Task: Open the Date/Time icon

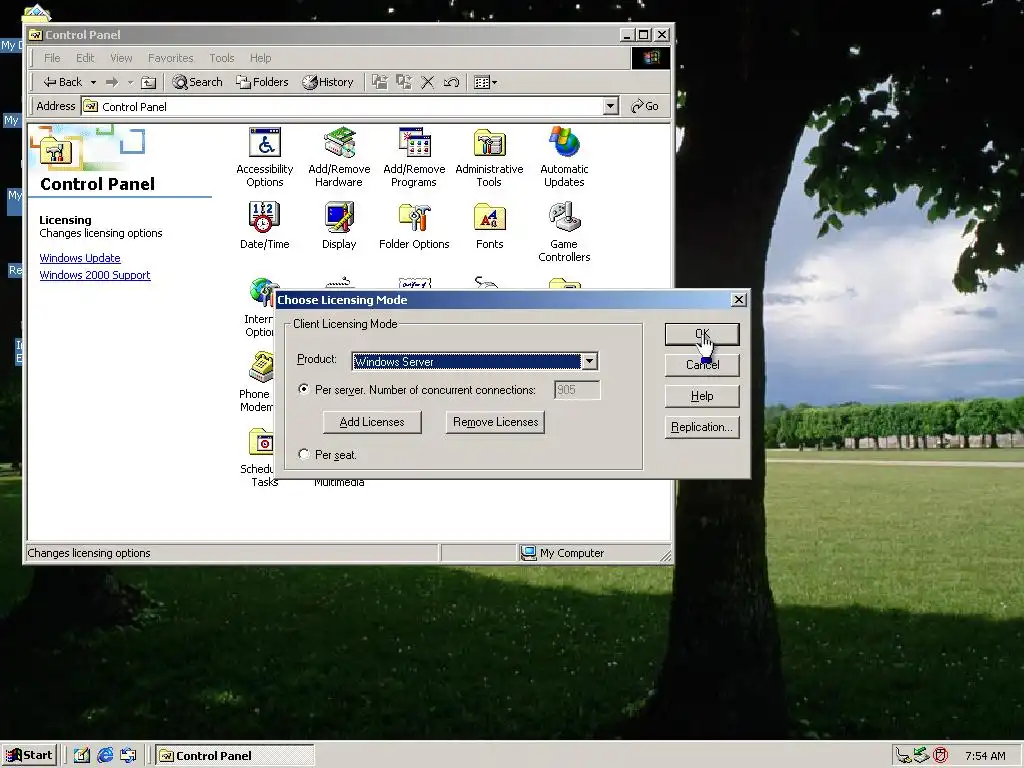Action: point(264,217)
